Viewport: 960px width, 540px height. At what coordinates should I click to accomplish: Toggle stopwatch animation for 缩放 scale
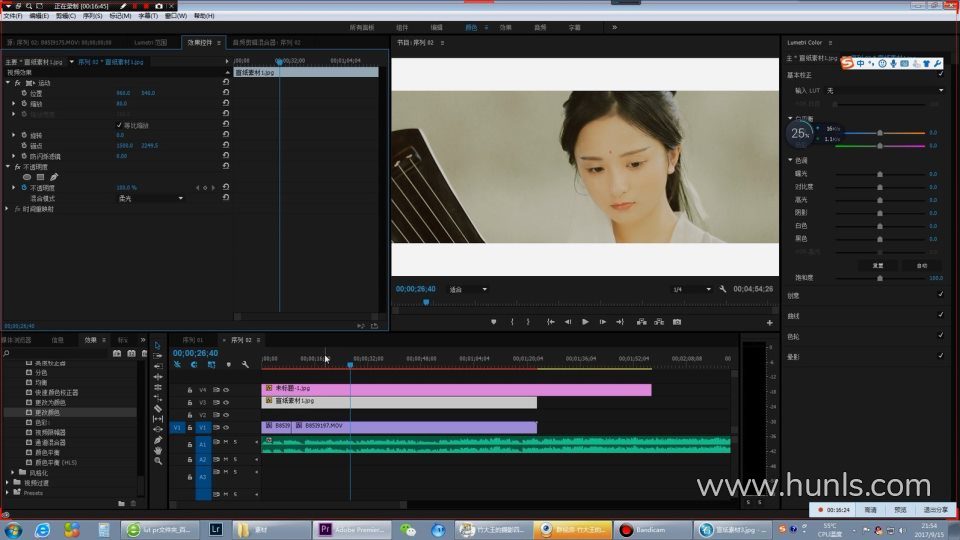24,103
